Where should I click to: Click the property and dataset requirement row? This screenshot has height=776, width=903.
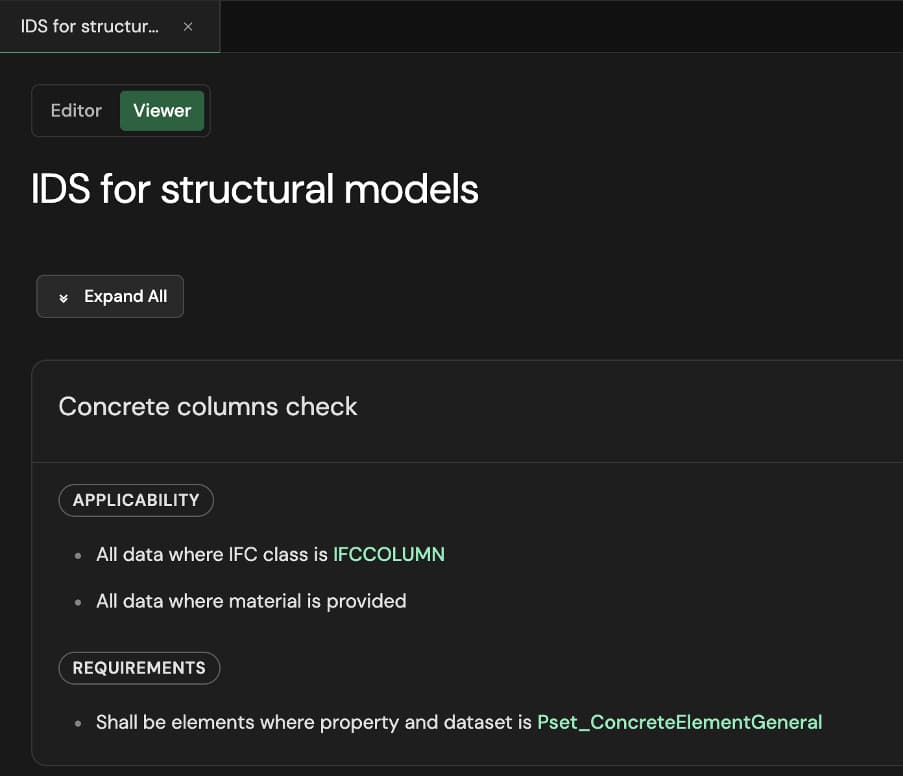(458, 722)
